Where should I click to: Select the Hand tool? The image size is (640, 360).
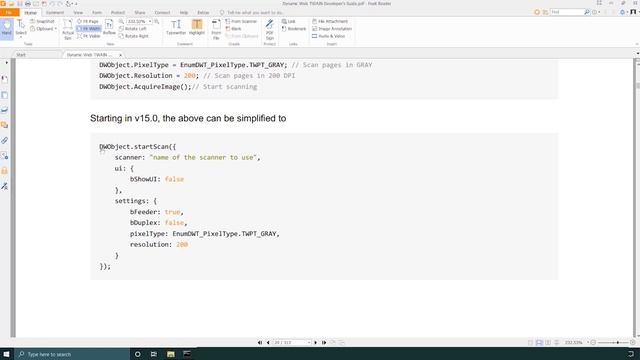(7, 28)
